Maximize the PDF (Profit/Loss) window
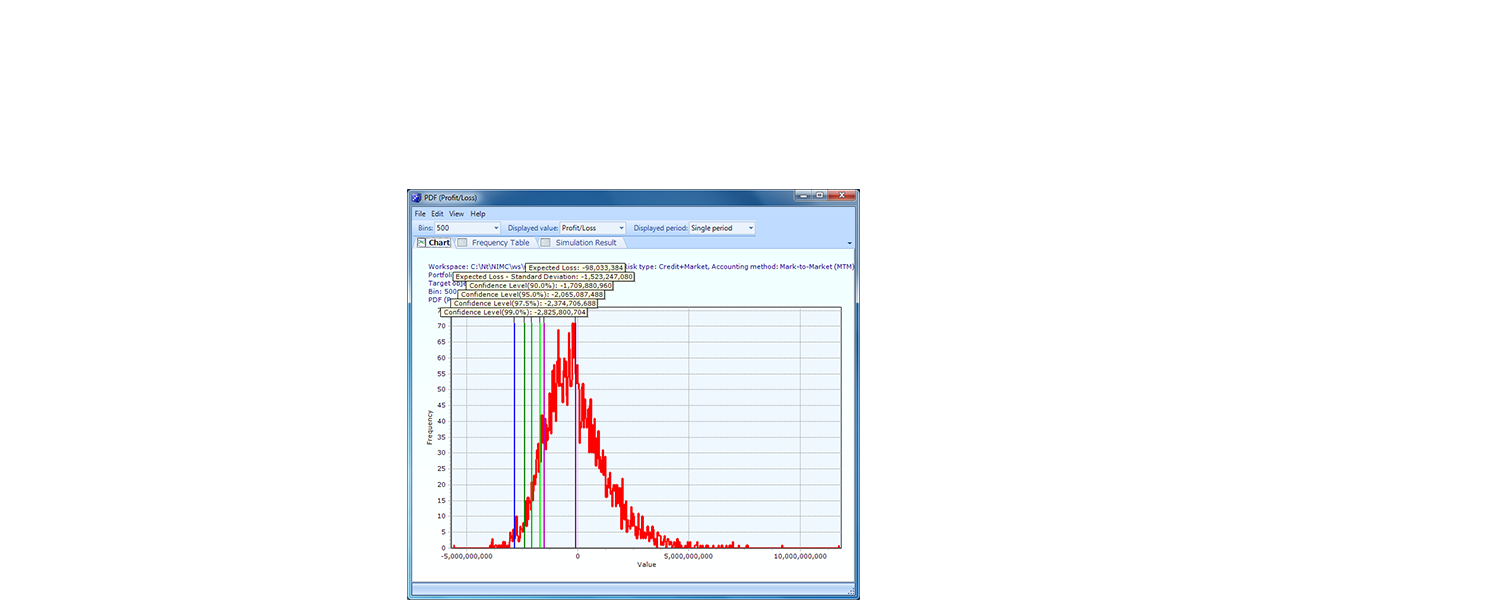This screenshot has height=600, width=1500. pos(819,195)
